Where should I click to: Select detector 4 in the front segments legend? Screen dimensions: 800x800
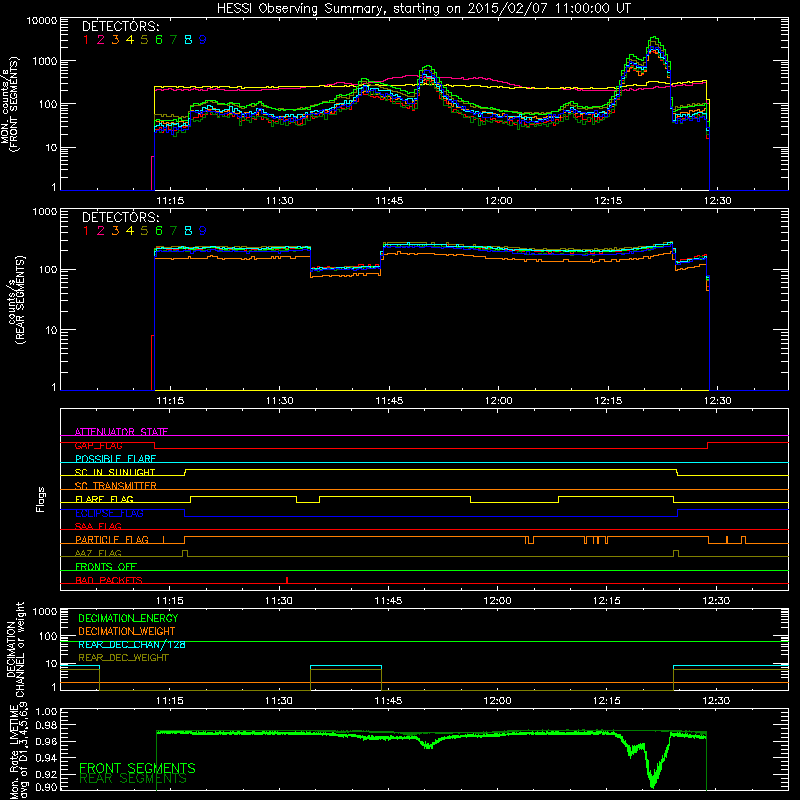tap(130, 40)
